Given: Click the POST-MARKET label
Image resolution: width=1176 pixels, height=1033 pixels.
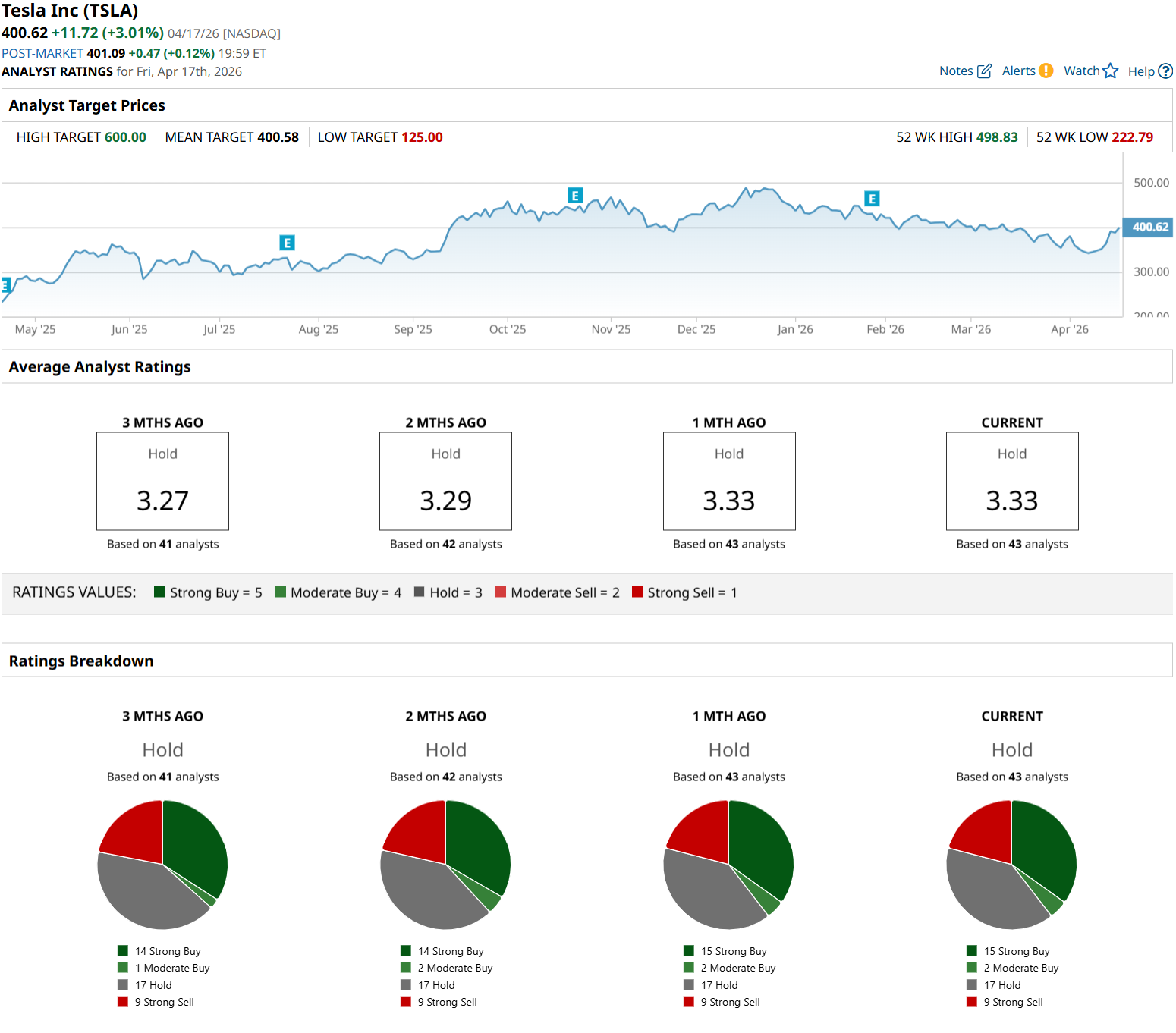Looking at the screenshot, I should 42,53.
